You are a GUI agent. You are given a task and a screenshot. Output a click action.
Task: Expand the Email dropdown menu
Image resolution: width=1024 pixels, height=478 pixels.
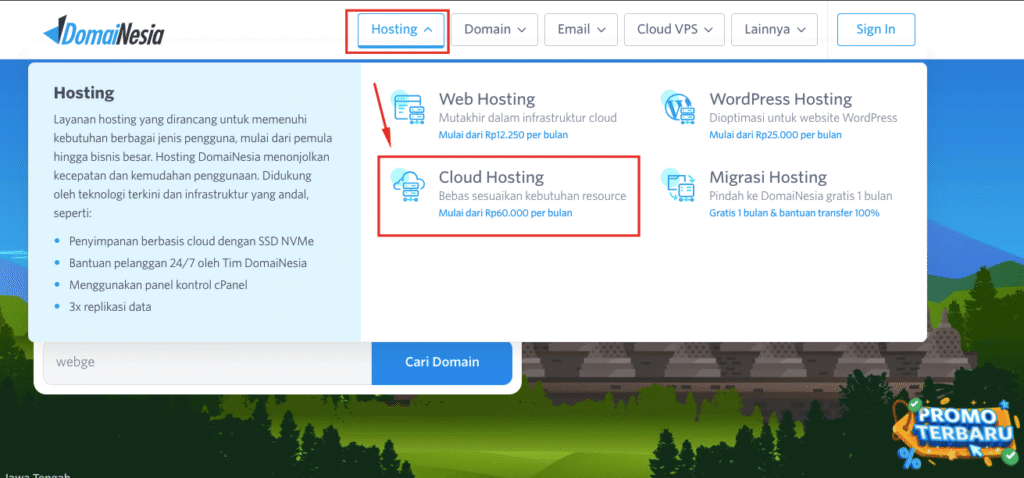click(581, 29)
